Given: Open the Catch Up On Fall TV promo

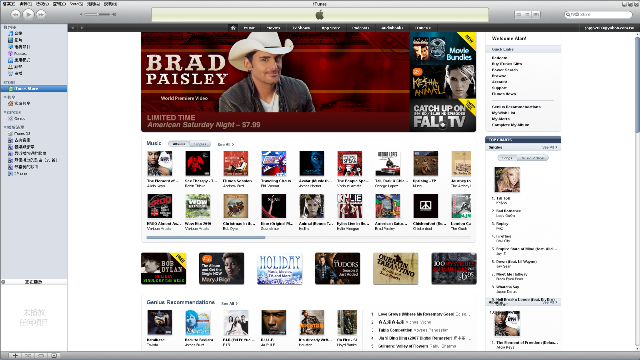Looking at the screenshot, I should [443, 116].
